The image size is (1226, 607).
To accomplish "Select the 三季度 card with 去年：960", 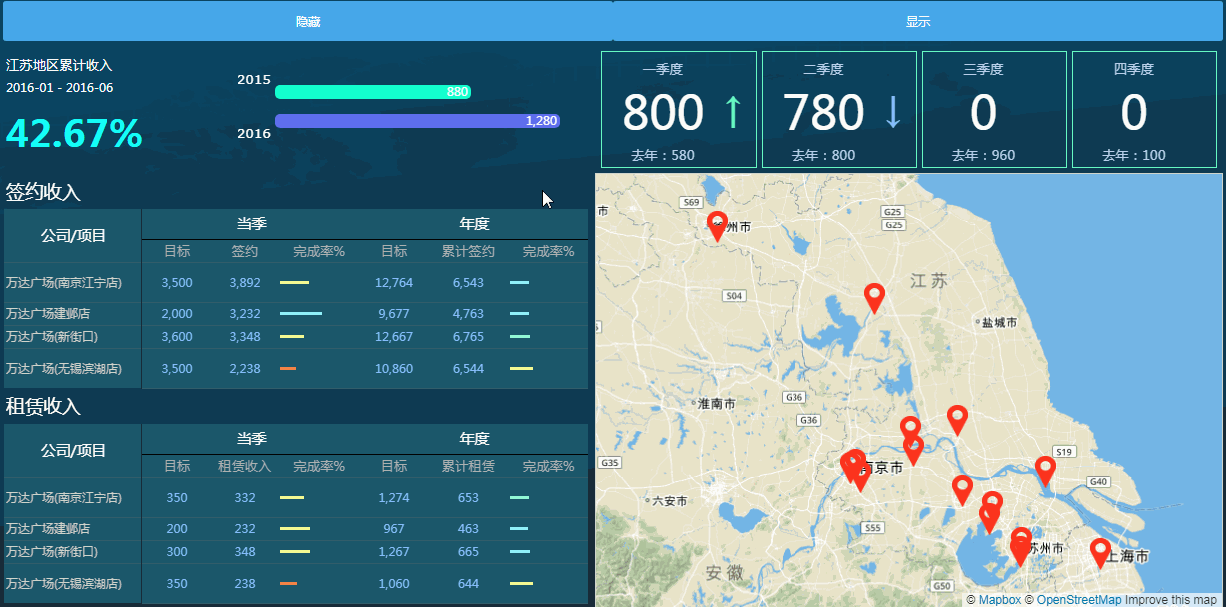I will (994, 110).
